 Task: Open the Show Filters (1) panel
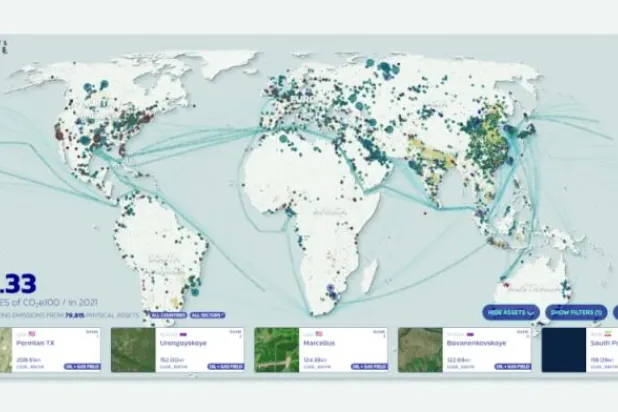point(578,311)
